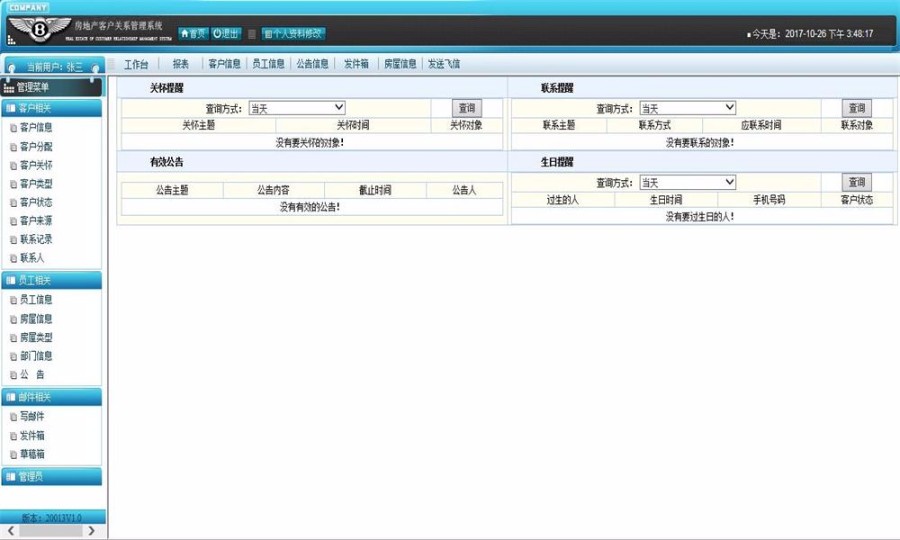Click the 当前用户: 张三 label
This screenshot has width=900, height=540.
tap(55, 67)
